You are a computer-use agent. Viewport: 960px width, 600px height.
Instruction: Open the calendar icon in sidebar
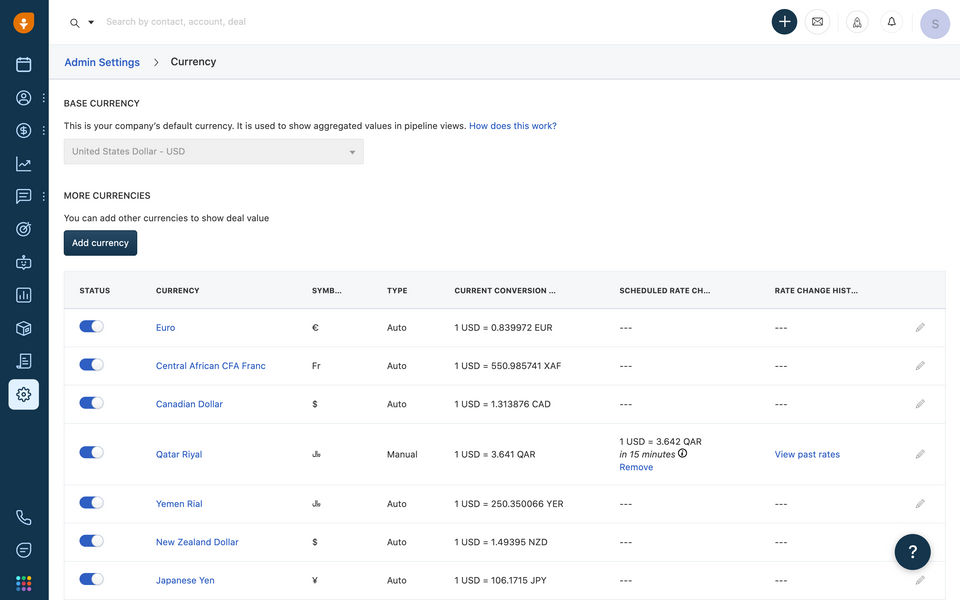[x=24, y=64]
